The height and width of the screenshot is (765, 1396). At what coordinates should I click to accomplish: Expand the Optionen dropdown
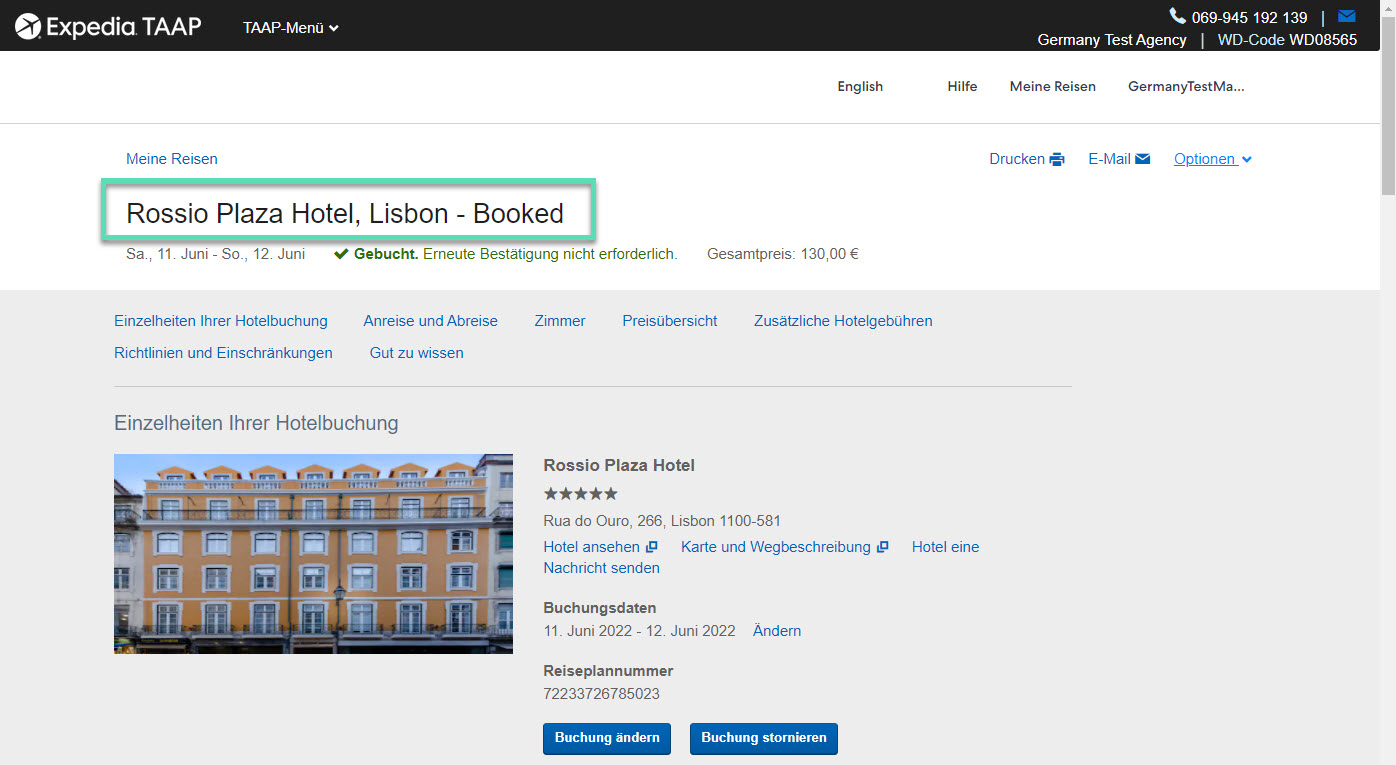pyautogui.click(x=1213, y=159)
